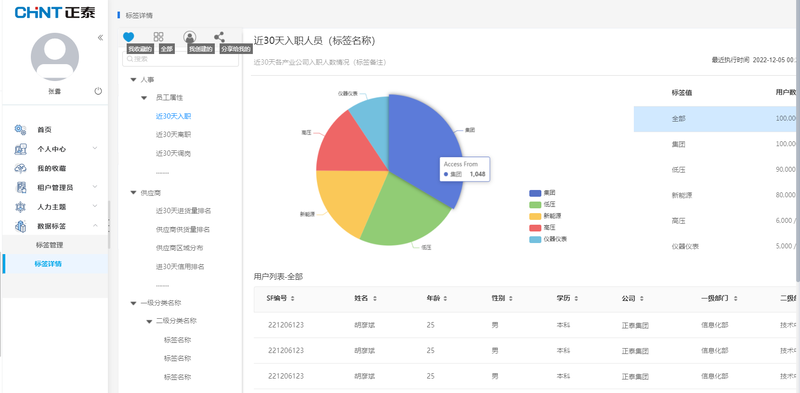800x393 pixels.
Task: Sort the table by 性别 column
Action: [x=510, y=299]
